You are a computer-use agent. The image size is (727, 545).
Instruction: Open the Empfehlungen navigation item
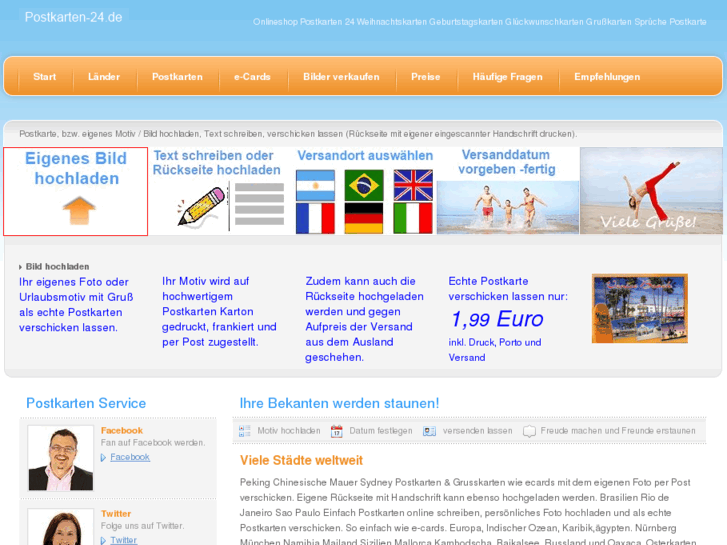coord(607,77)
